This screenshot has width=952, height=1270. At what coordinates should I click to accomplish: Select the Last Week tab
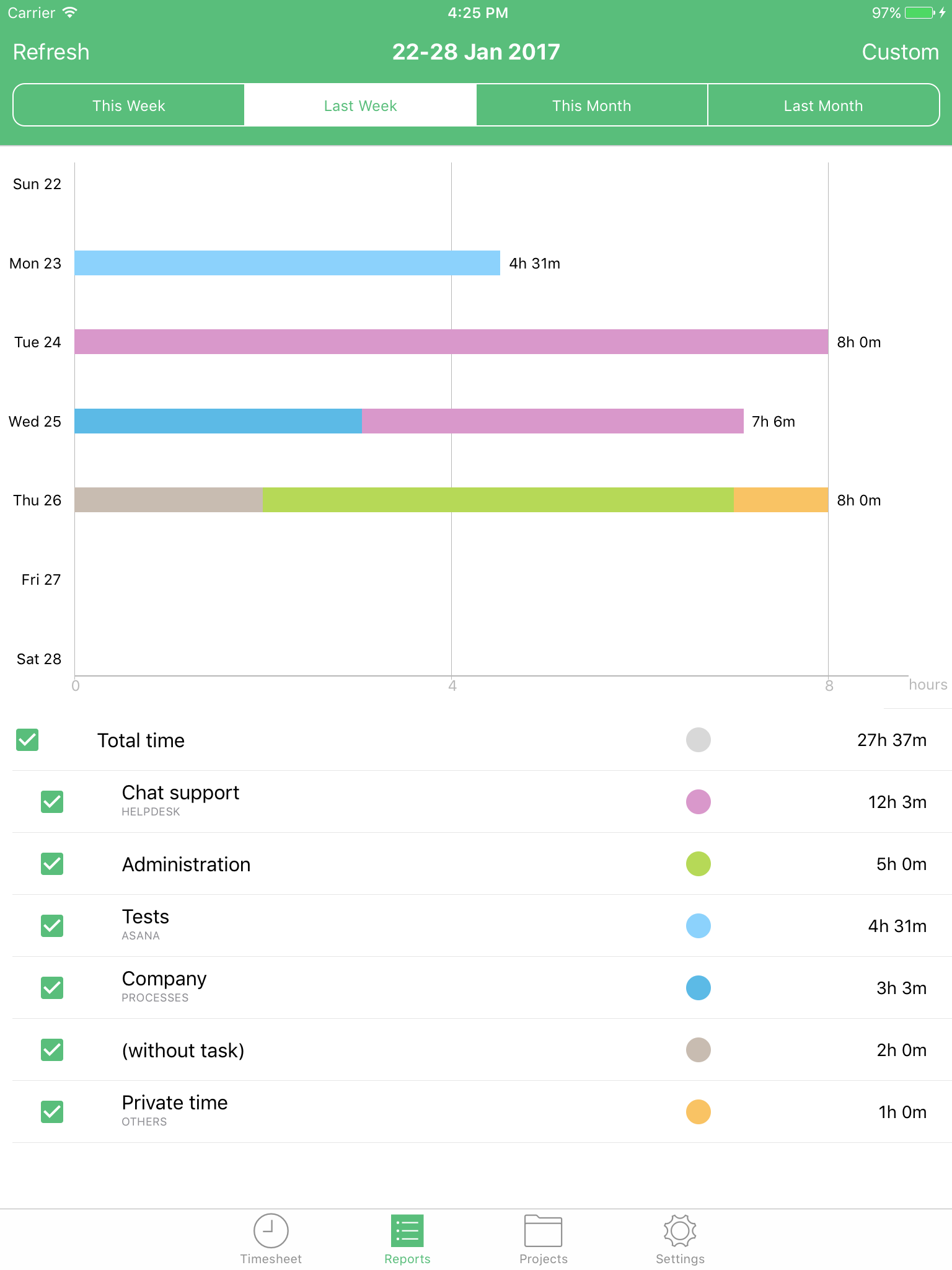[359, 105]
